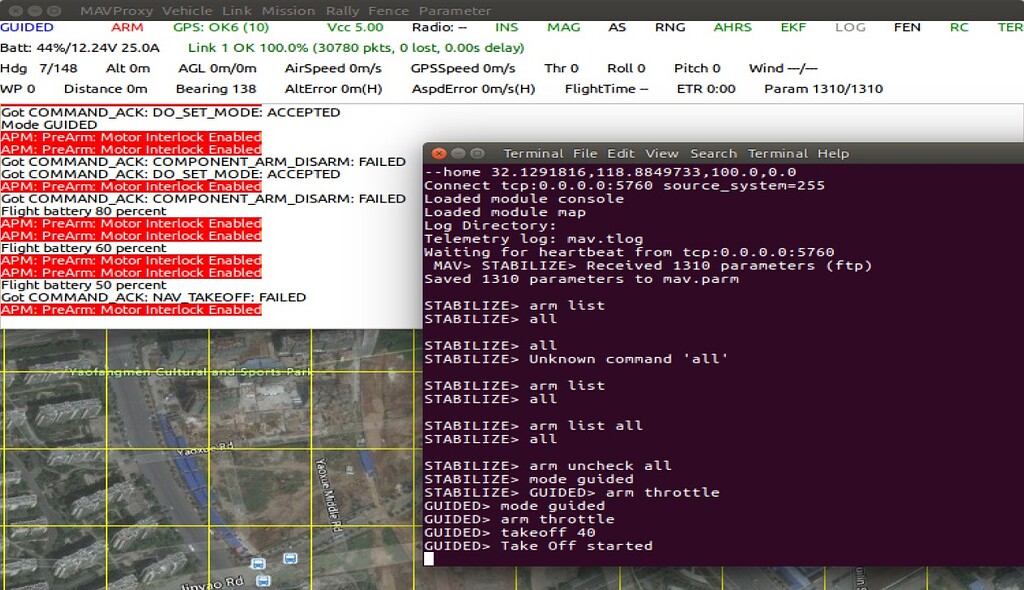The height and width of the screenshot is (590, 1024).
Task: Open the Rally menu
Action: pos(343,11)
